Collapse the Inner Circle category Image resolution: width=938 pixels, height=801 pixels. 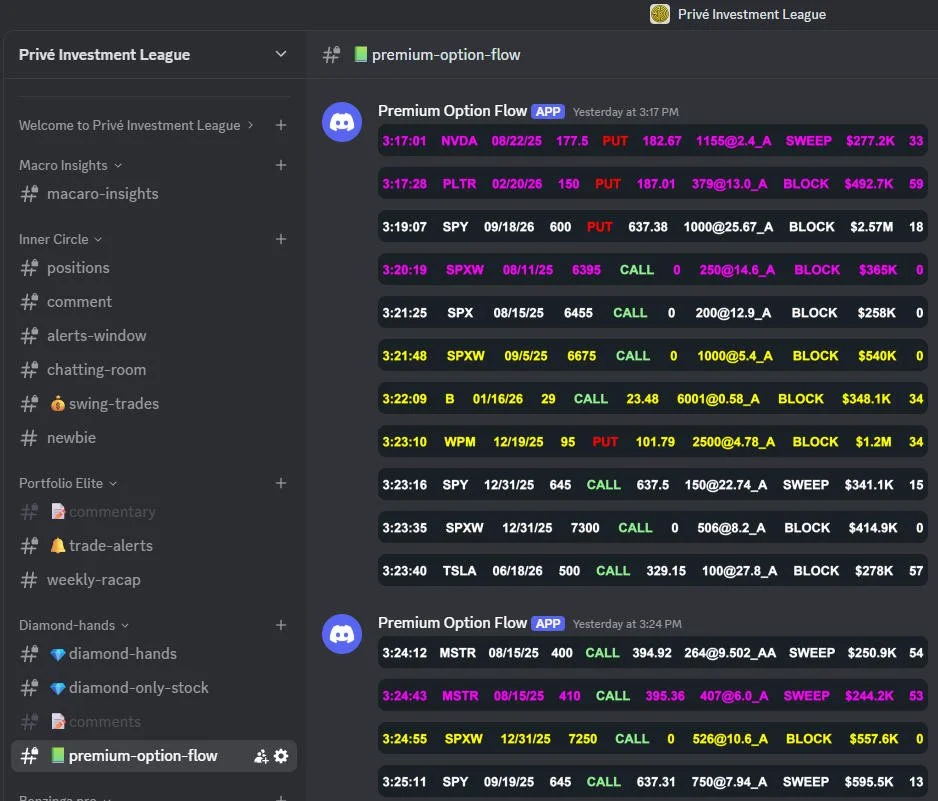pyautogui.click(x=60, y=239)
